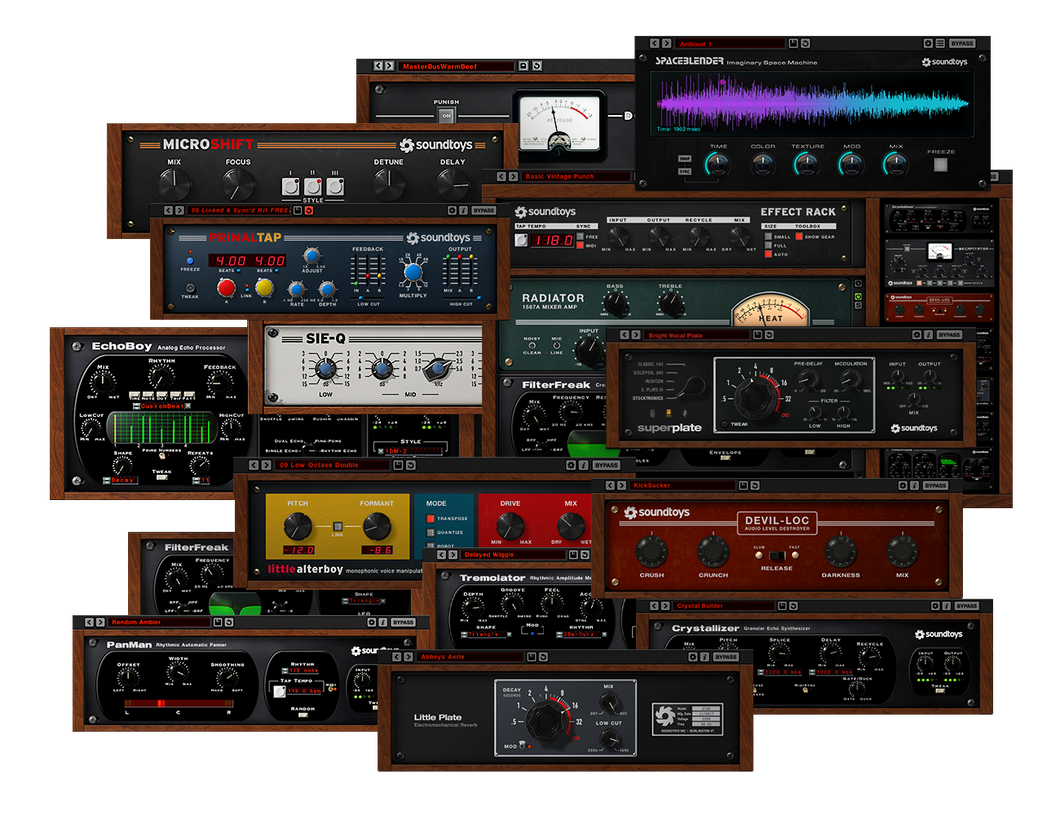The image size is (1060, 819).
Task: Tap the Effect Rack Tap Tempo button
Action: (521, 239)
